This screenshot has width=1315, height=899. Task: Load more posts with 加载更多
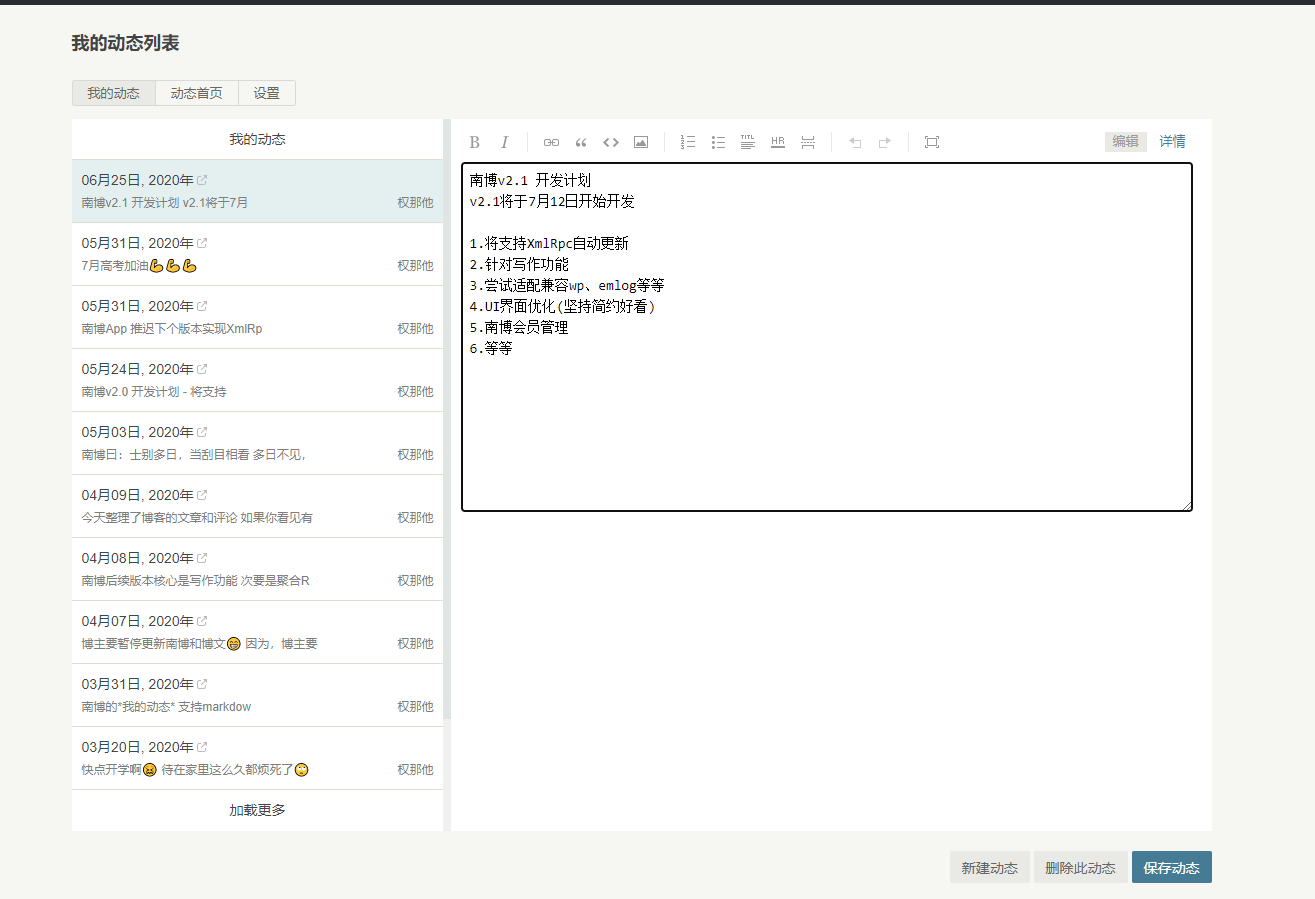point(257,810)
